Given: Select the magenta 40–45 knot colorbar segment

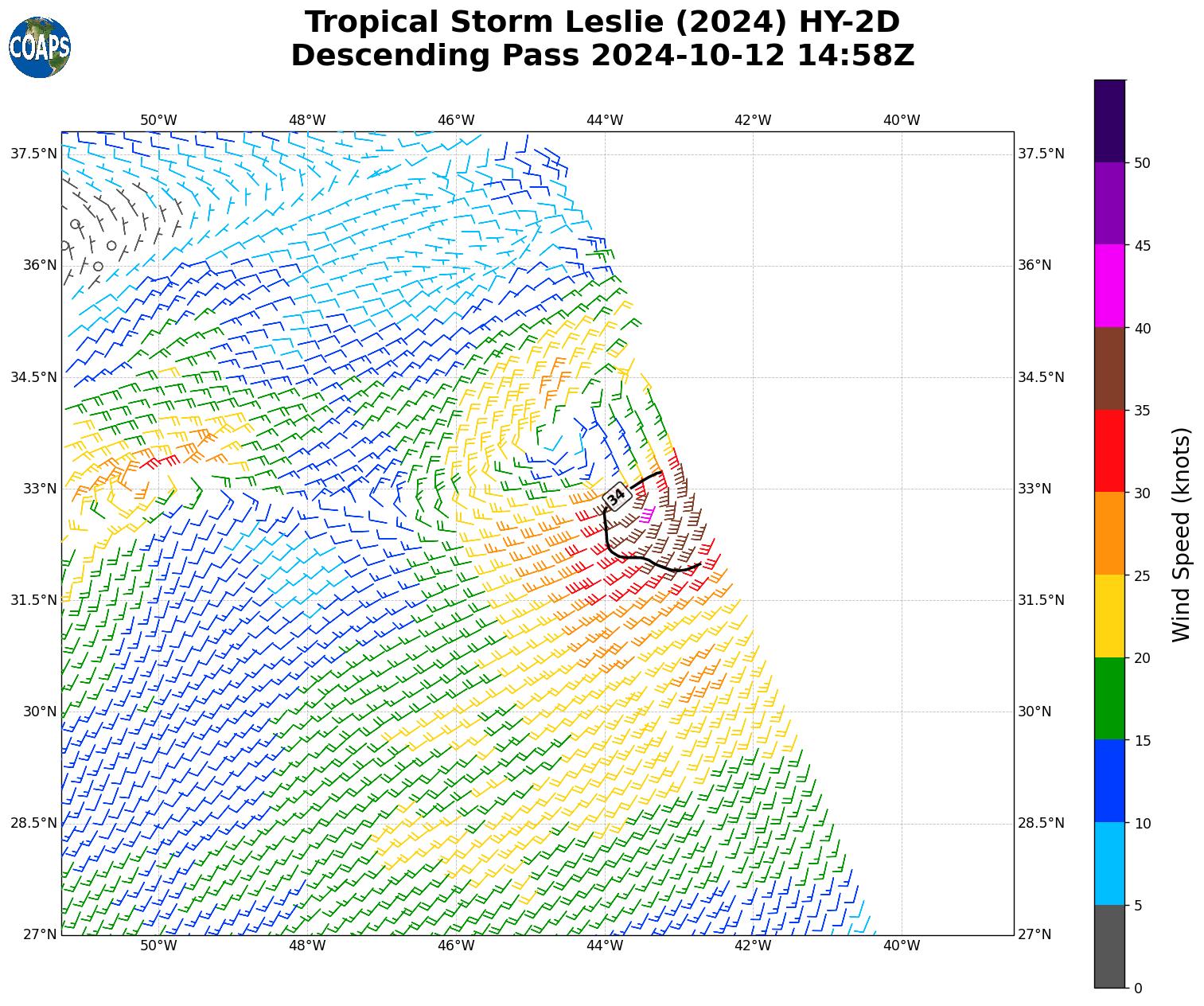Looking at the screenshot, I should click(x=1109, y=286).
